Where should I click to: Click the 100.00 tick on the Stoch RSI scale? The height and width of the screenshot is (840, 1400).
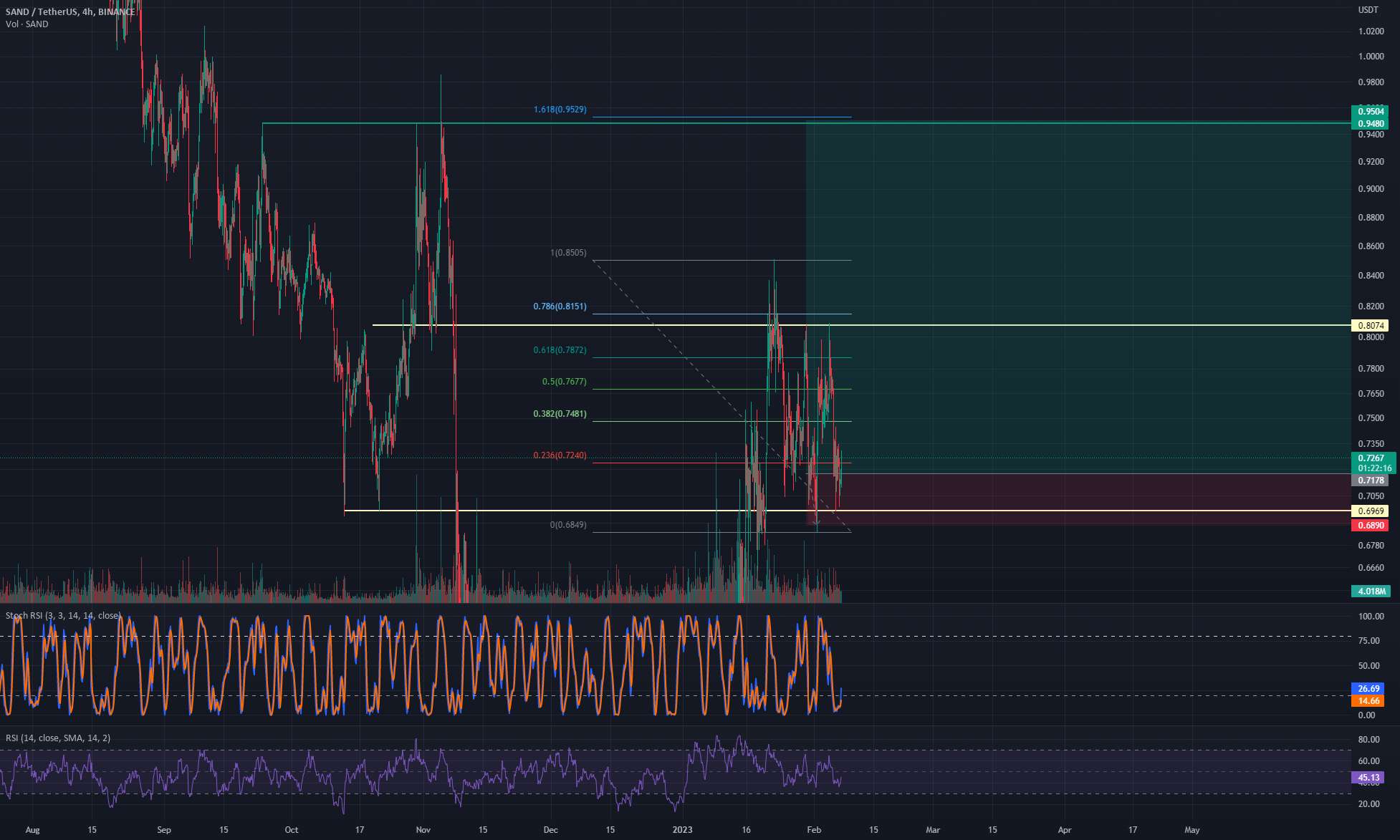[1371, 617]
